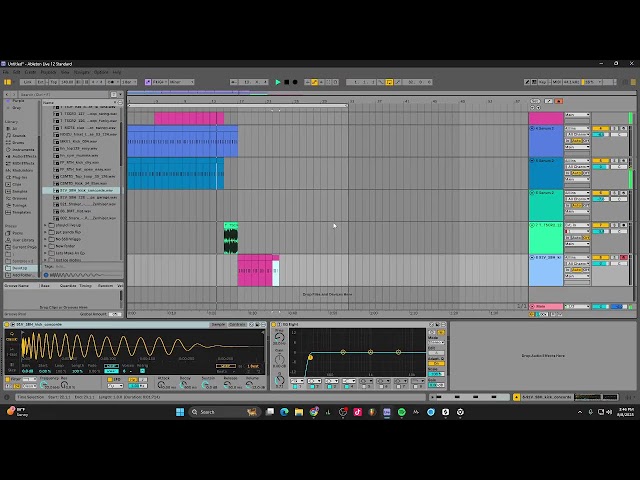The width and height of the screenshot is (640, 480).
Task: Click track 4 volume slider
Action: click(x=600, y=134)
